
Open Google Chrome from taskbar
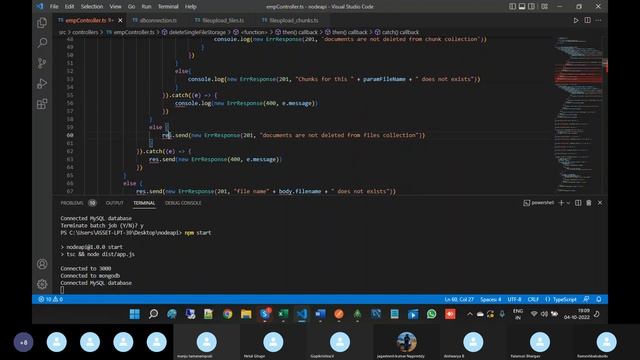click(227, 314)
